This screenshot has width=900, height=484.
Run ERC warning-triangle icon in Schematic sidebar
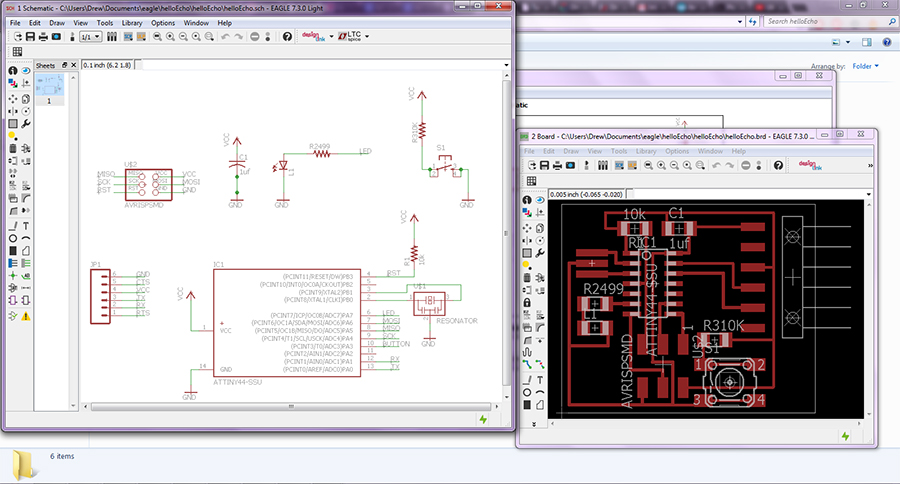pos(26,316)
